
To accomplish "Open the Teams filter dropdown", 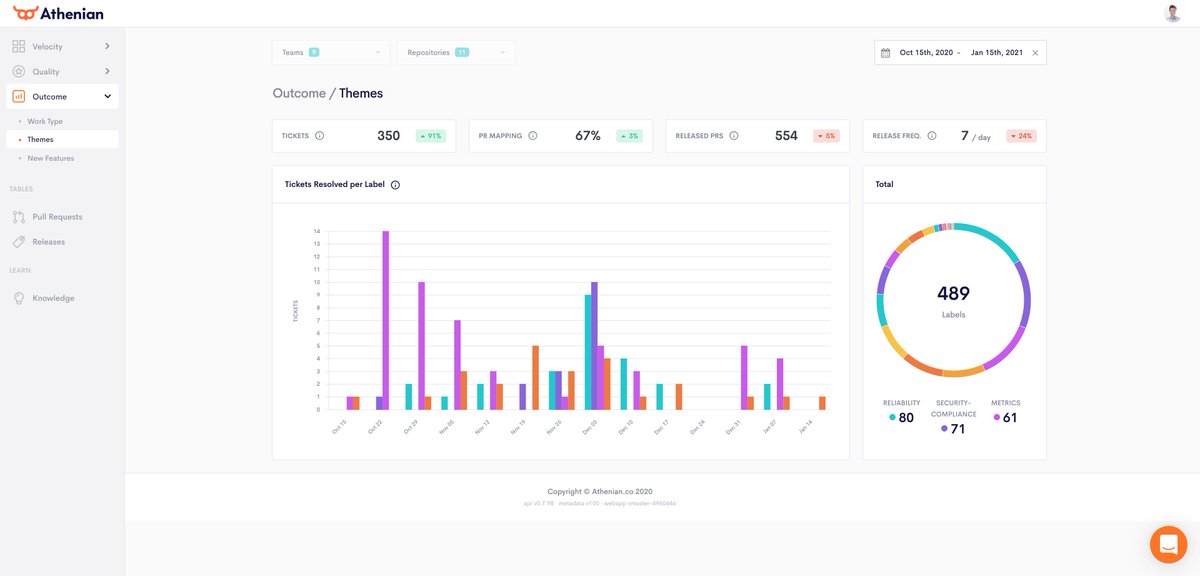I will (331, 52).
